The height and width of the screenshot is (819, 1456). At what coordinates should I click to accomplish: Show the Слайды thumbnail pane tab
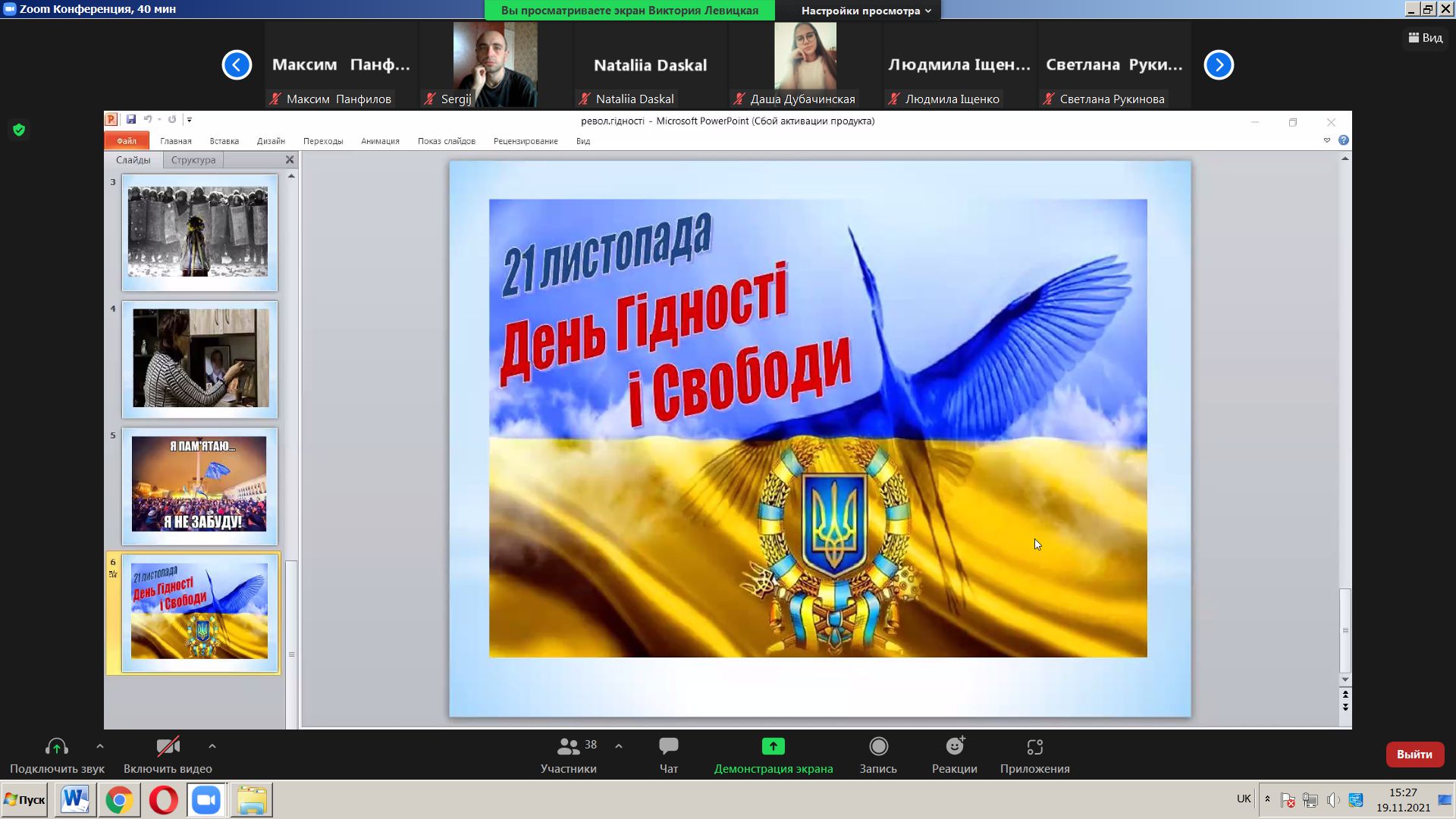tap(133, 160)
